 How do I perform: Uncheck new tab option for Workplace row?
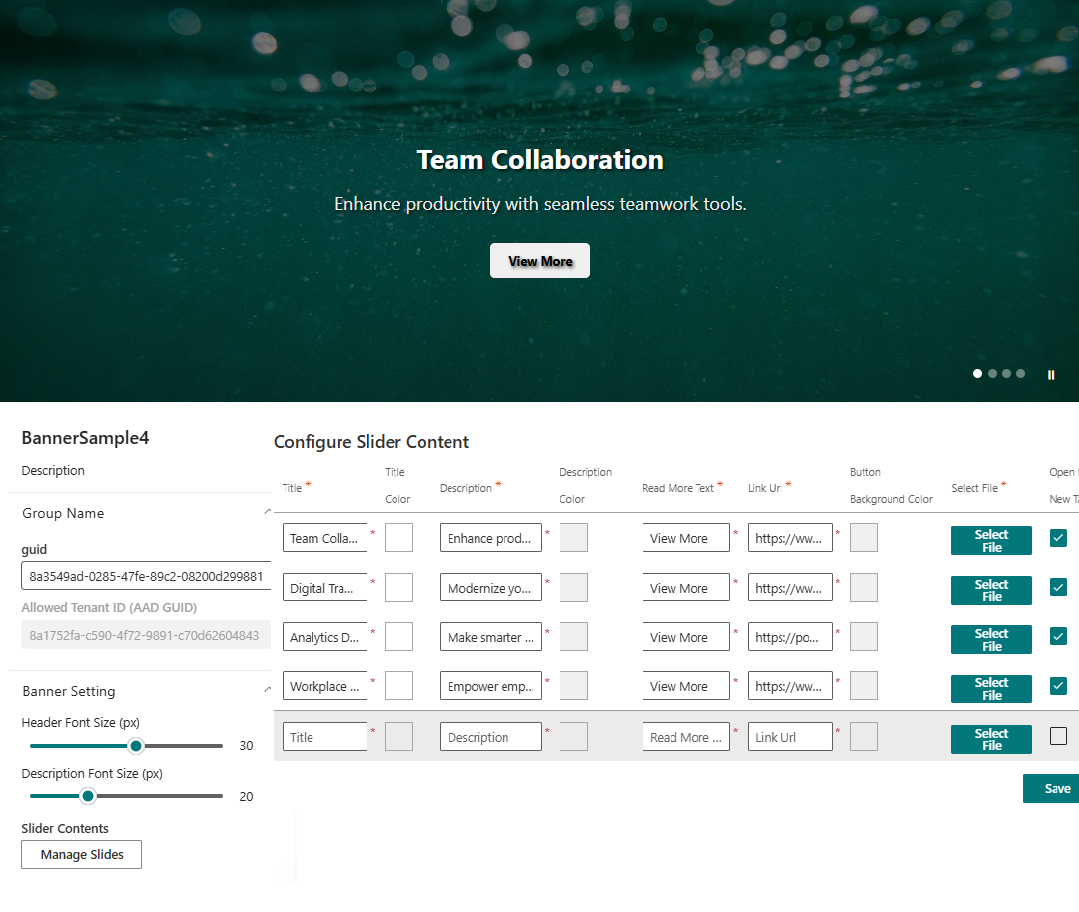click(1058, 686)
